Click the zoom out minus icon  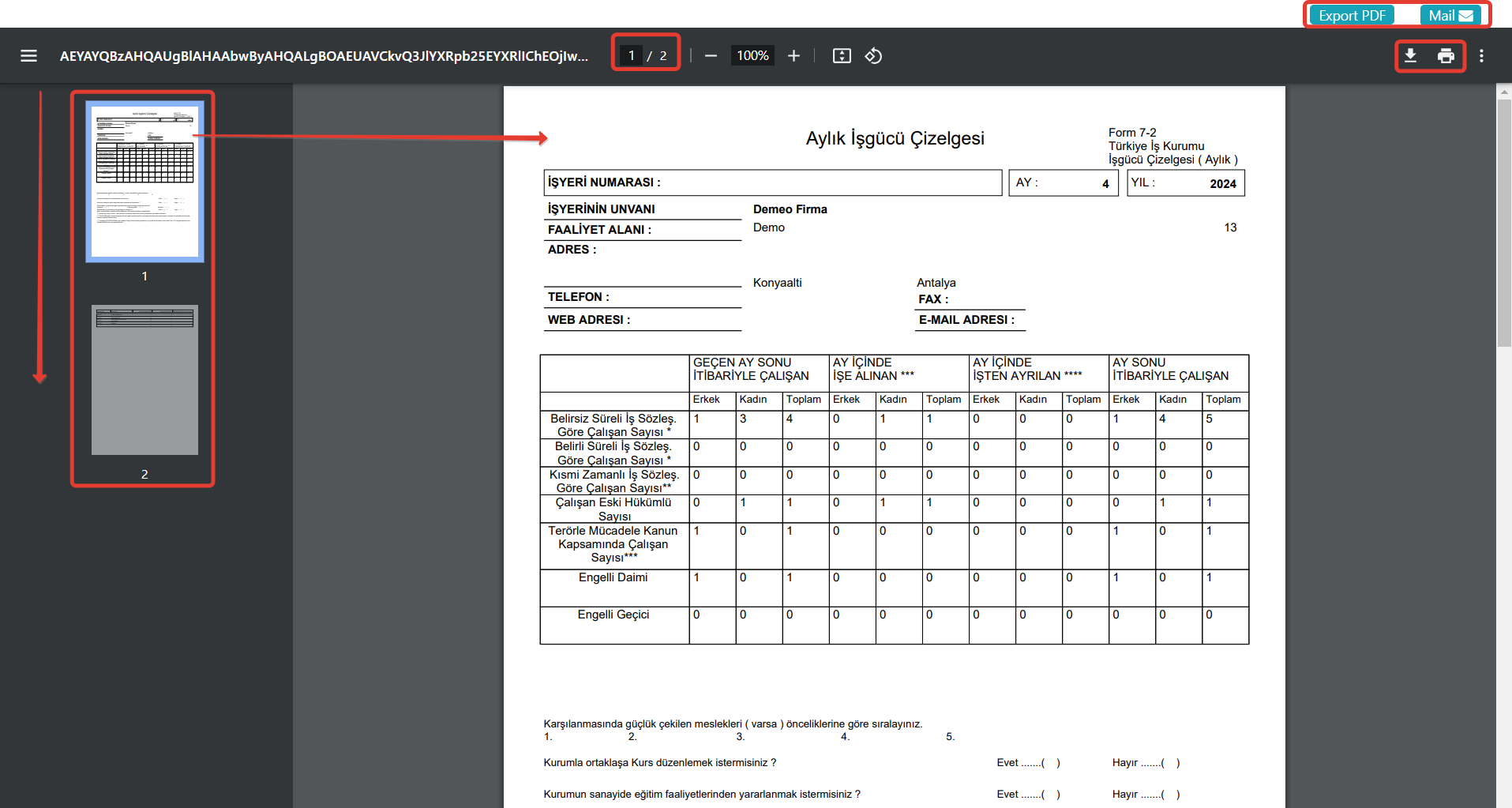pos(711,56)
